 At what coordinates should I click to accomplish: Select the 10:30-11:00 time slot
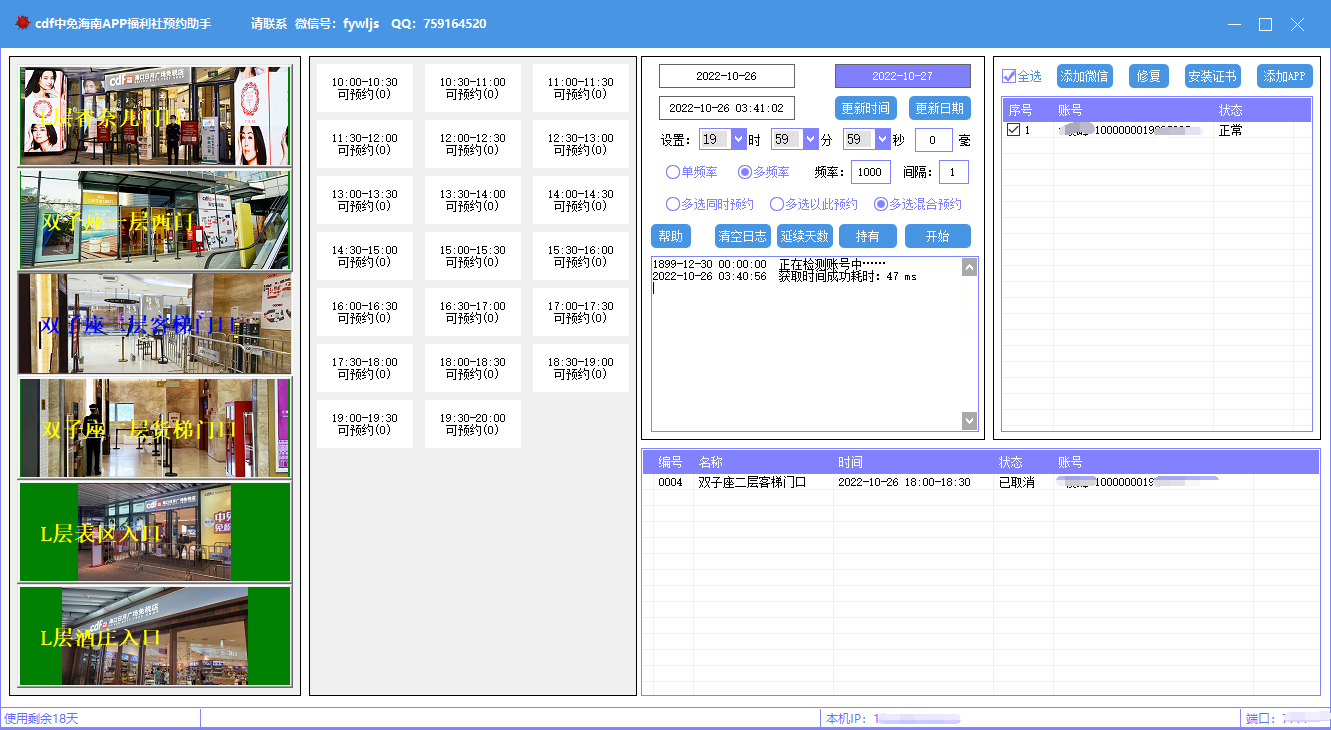[x=473, y=88]
